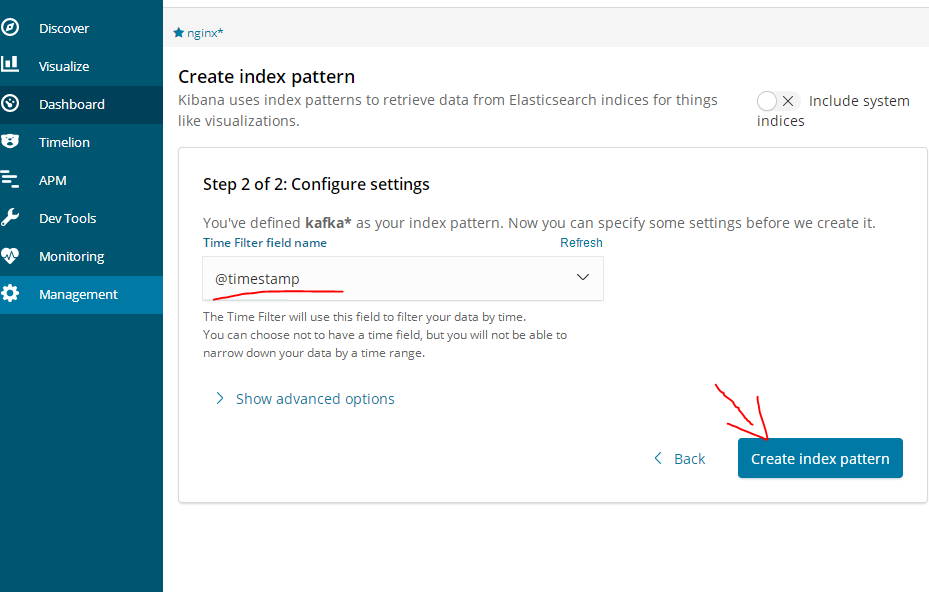Expand Show advanced options
This screenshot has width=929, height=592.
[x=315, y=399]
